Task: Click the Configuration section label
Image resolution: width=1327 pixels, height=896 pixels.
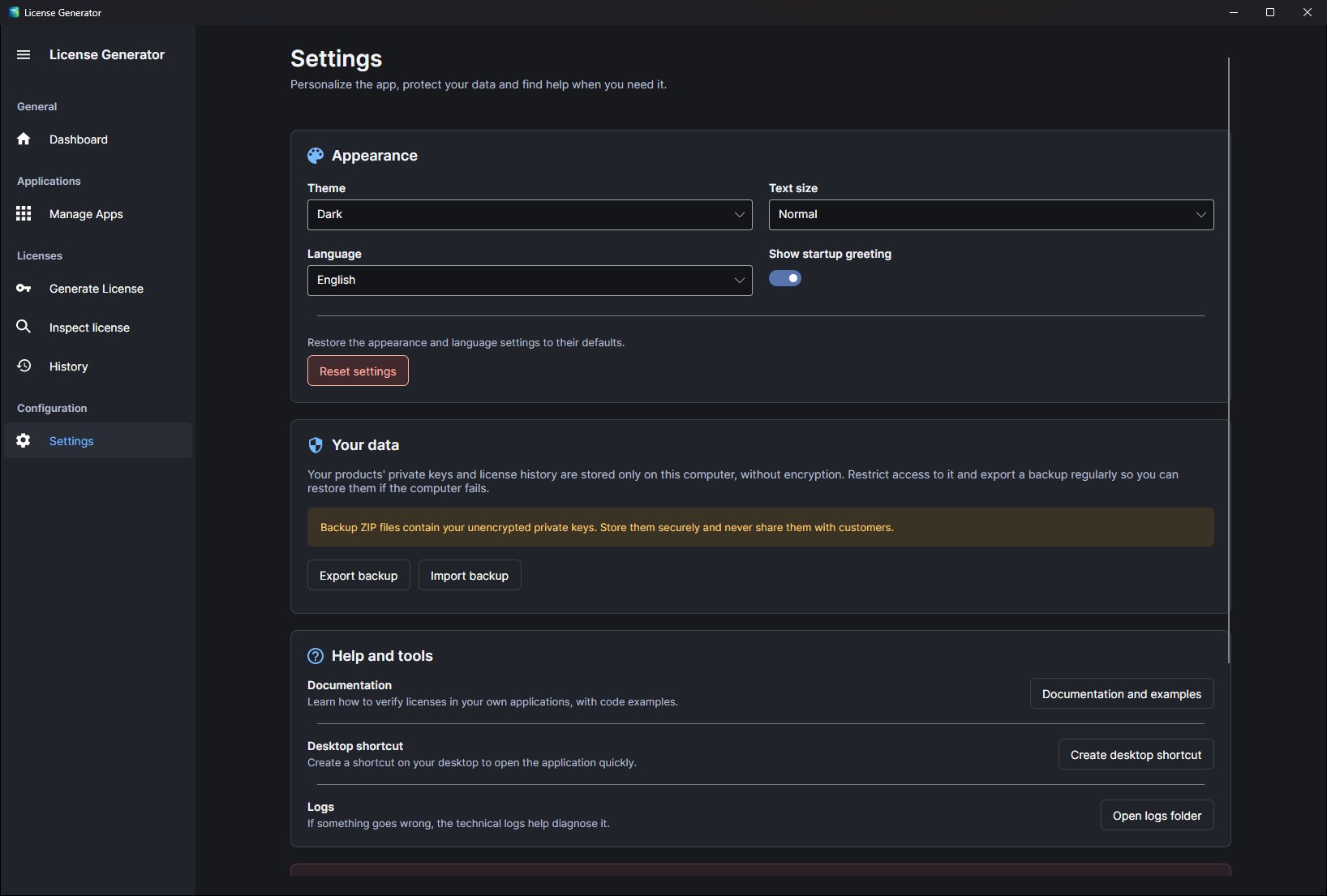Action: [x=52, y=408]
